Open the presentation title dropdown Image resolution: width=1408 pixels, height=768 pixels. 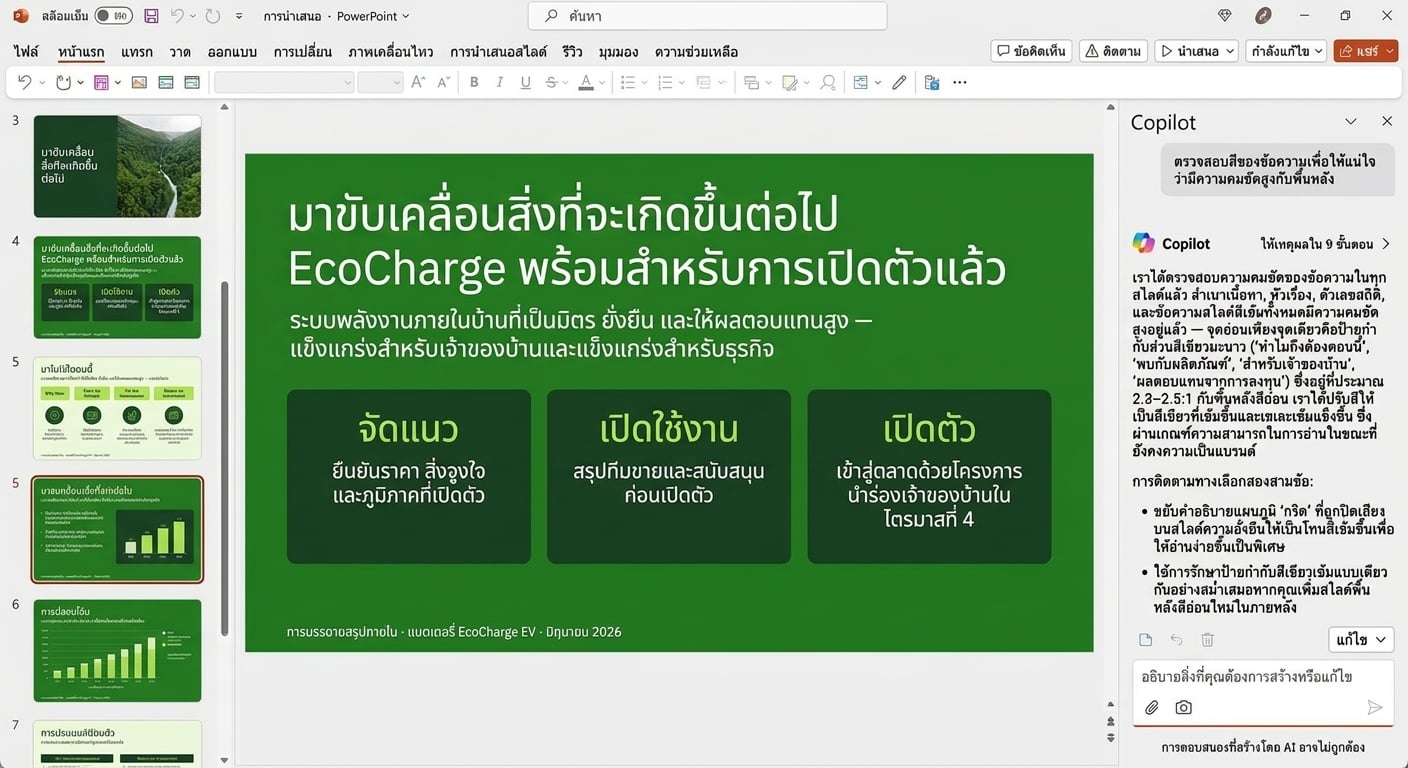[336, 17]
